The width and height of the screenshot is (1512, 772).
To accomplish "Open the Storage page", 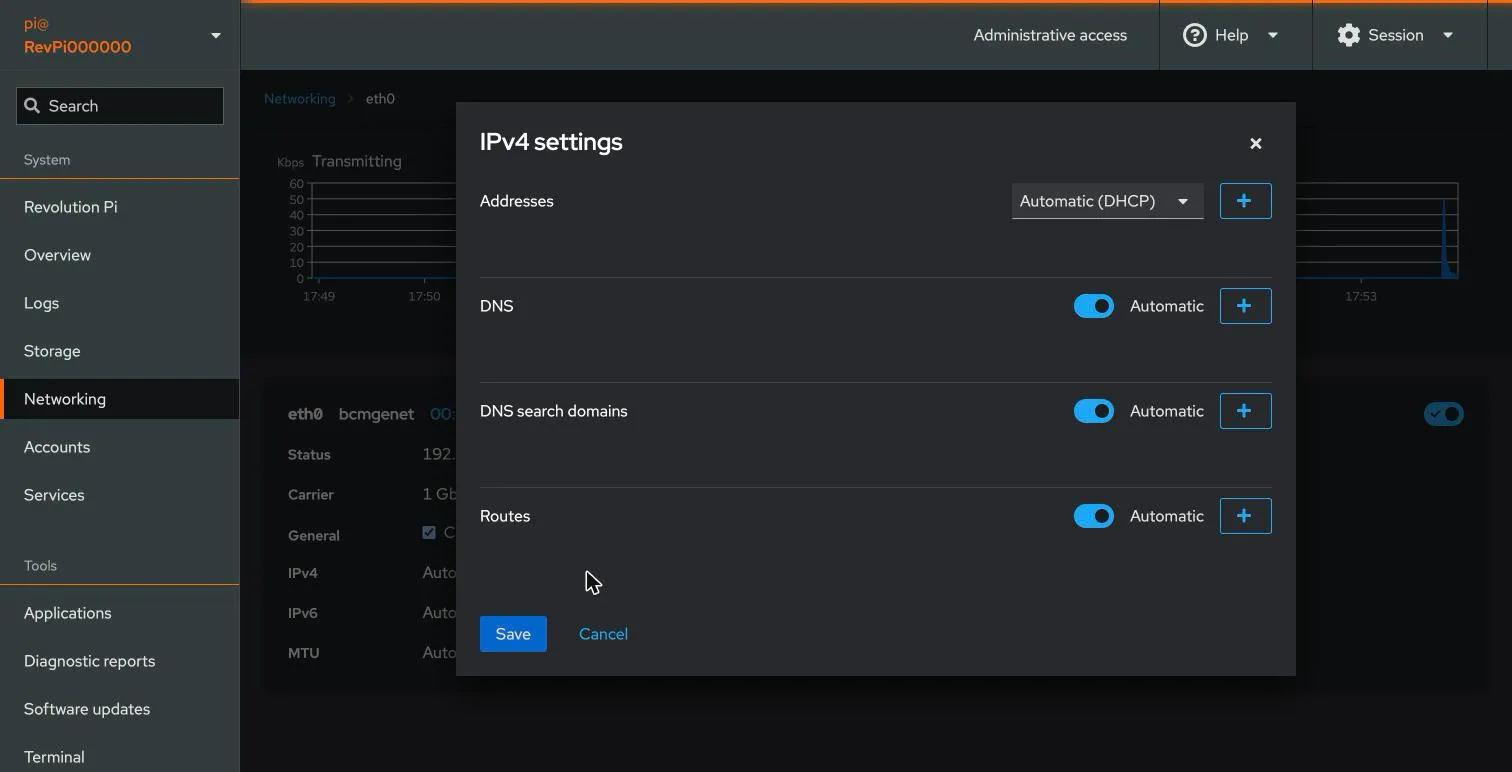I will 120,351.
